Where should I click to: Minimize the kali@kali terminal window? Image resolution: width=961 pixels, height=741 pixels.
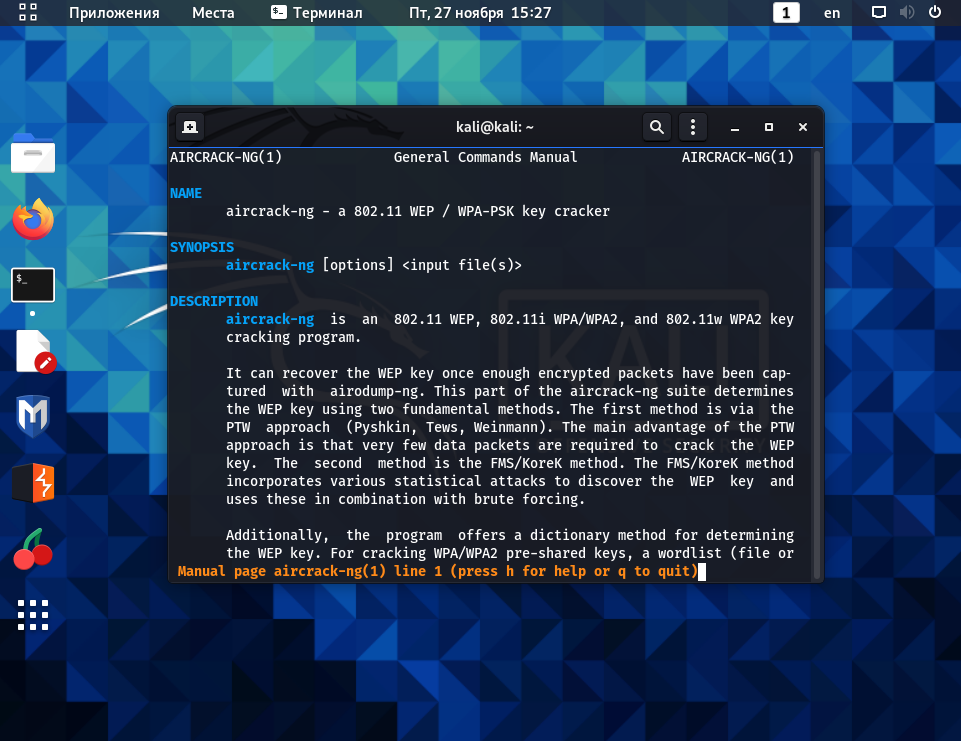pos(734,127)
